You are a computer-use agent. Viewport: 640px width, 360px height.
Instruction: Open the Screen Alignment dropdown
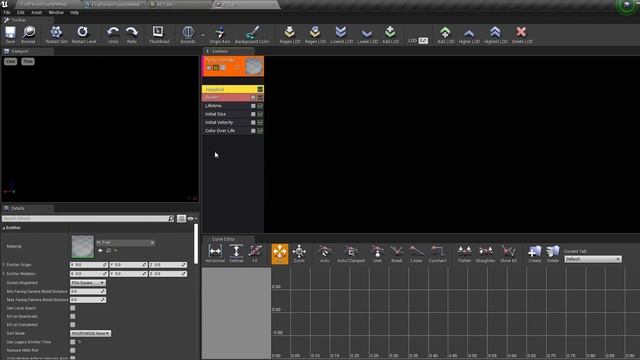click(88, 282)
